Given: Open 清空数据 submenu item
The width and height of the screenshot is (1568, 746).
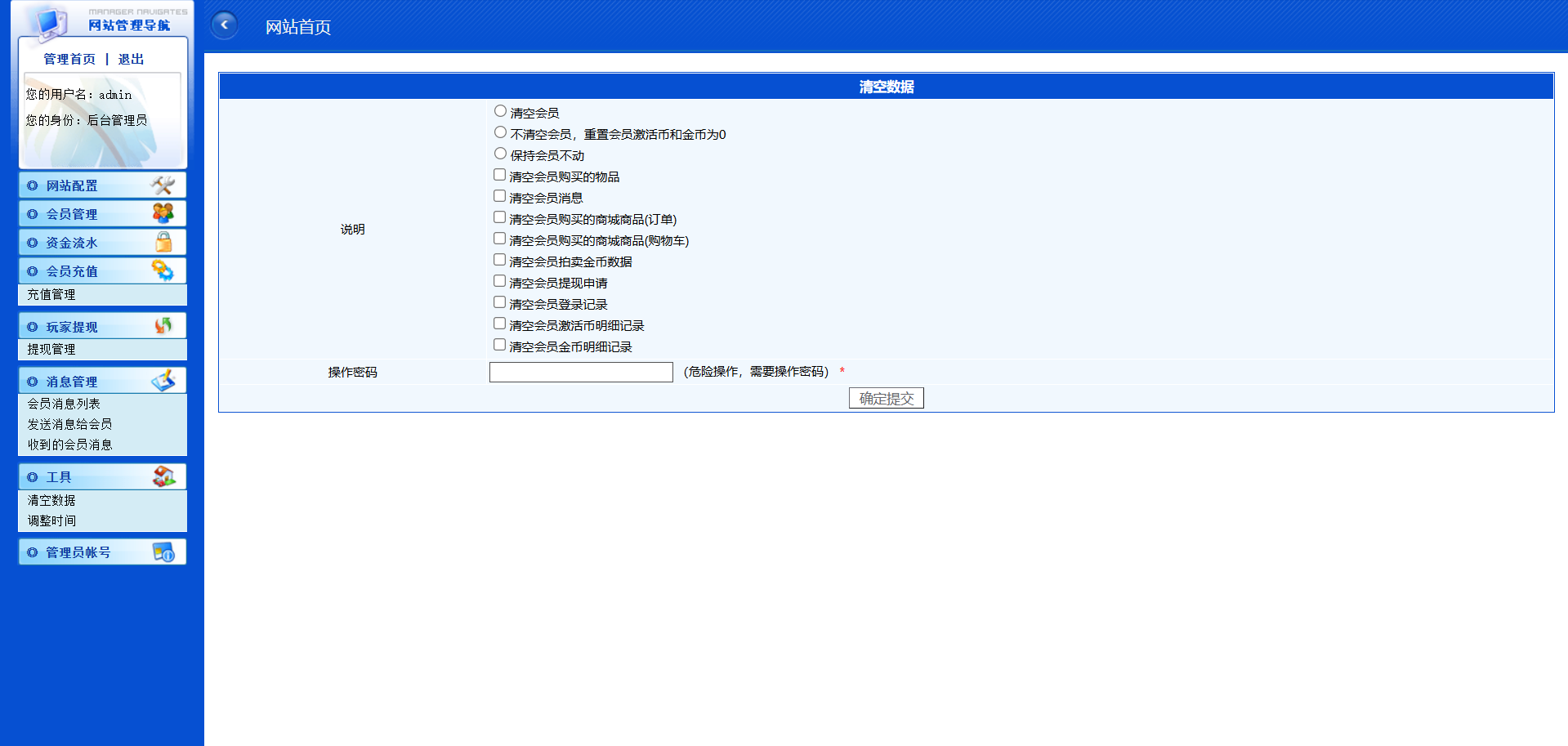Looking at the screenshot, I should click(x=51, y=500).
